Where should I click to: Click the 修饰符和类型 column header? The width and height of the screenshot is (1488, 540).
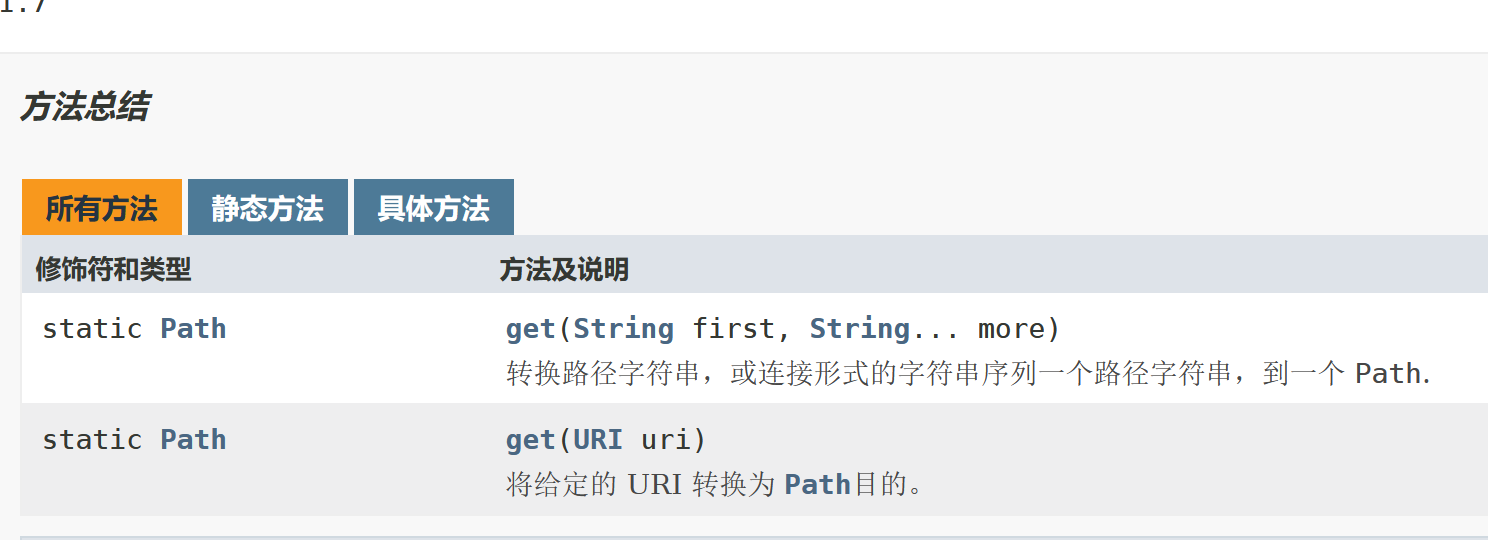coord(113,269)
